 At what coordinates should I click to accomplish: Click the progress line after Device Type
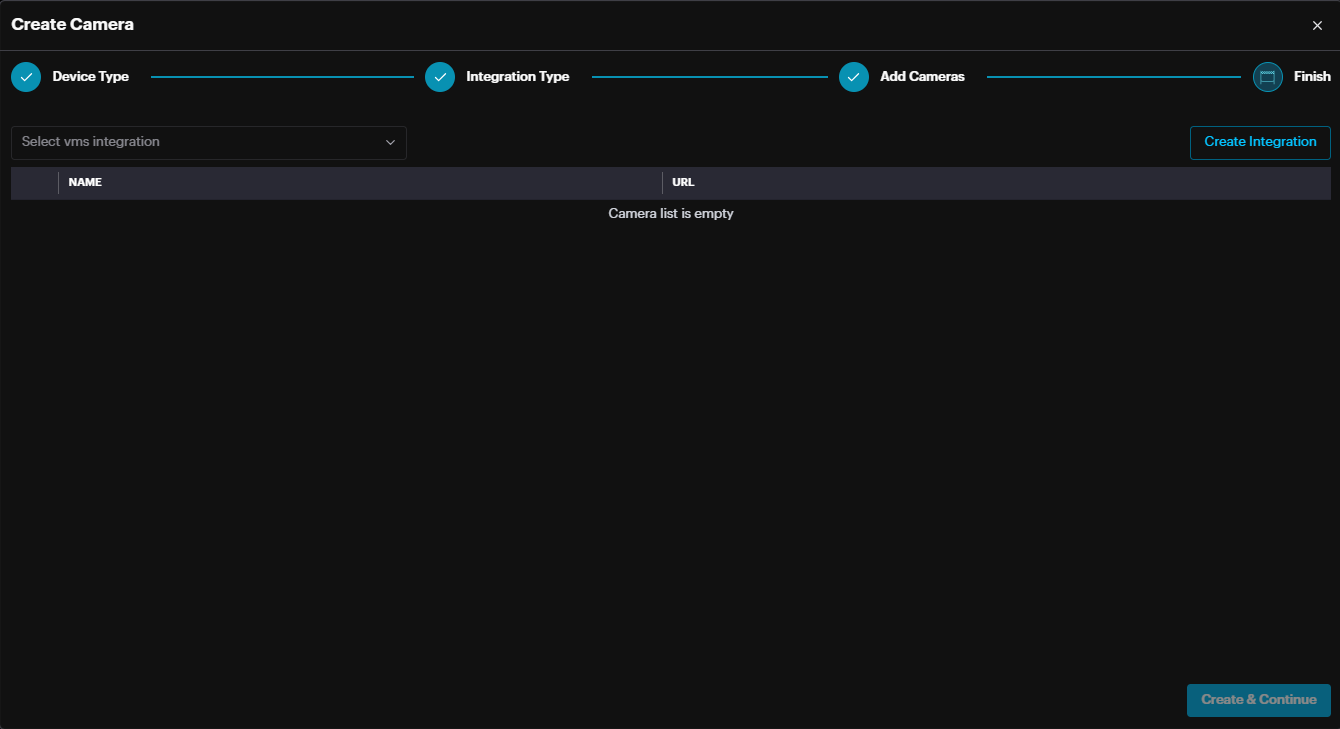pos(282,77)
